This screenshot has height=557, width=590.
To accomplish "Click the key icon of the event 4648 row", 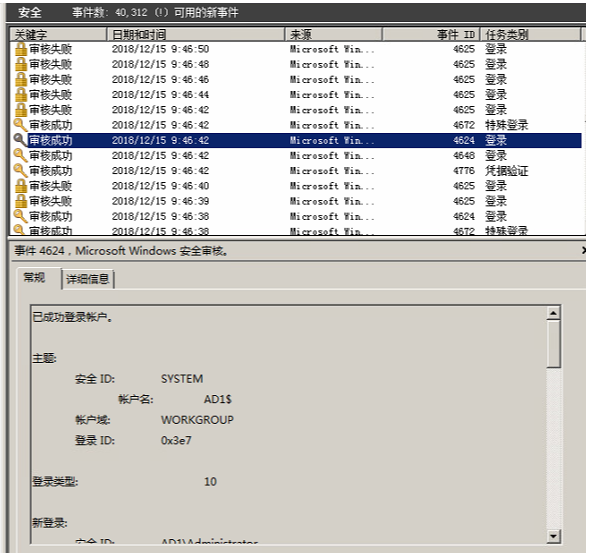I will [20, 155].
